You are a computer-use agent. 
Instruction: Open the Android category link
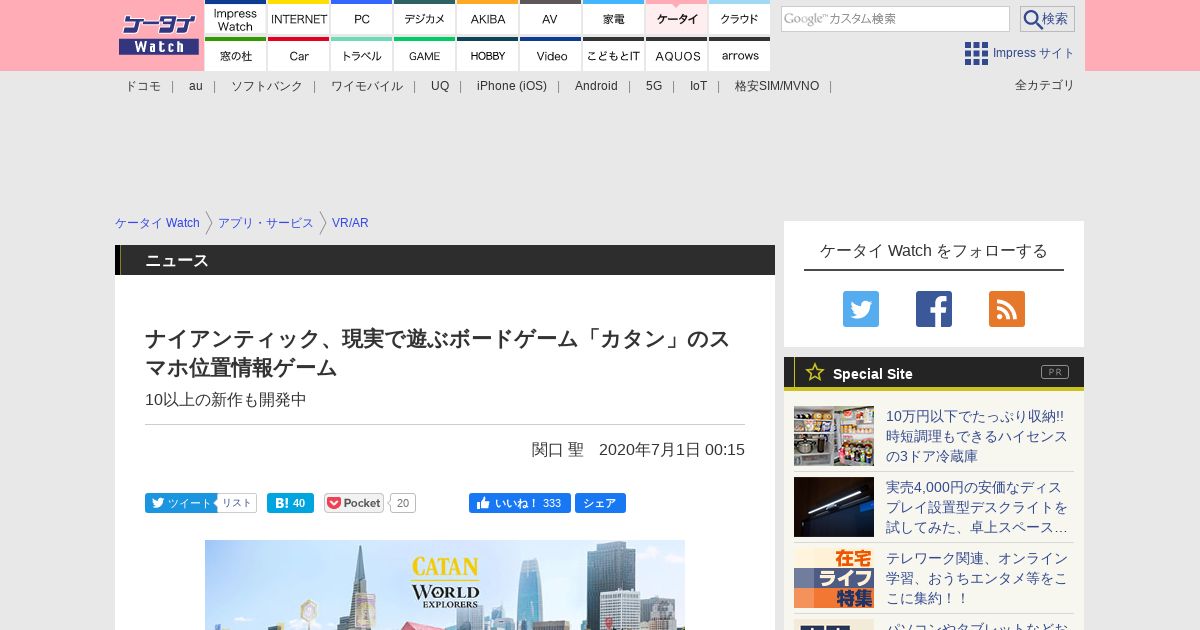point(596,86)
